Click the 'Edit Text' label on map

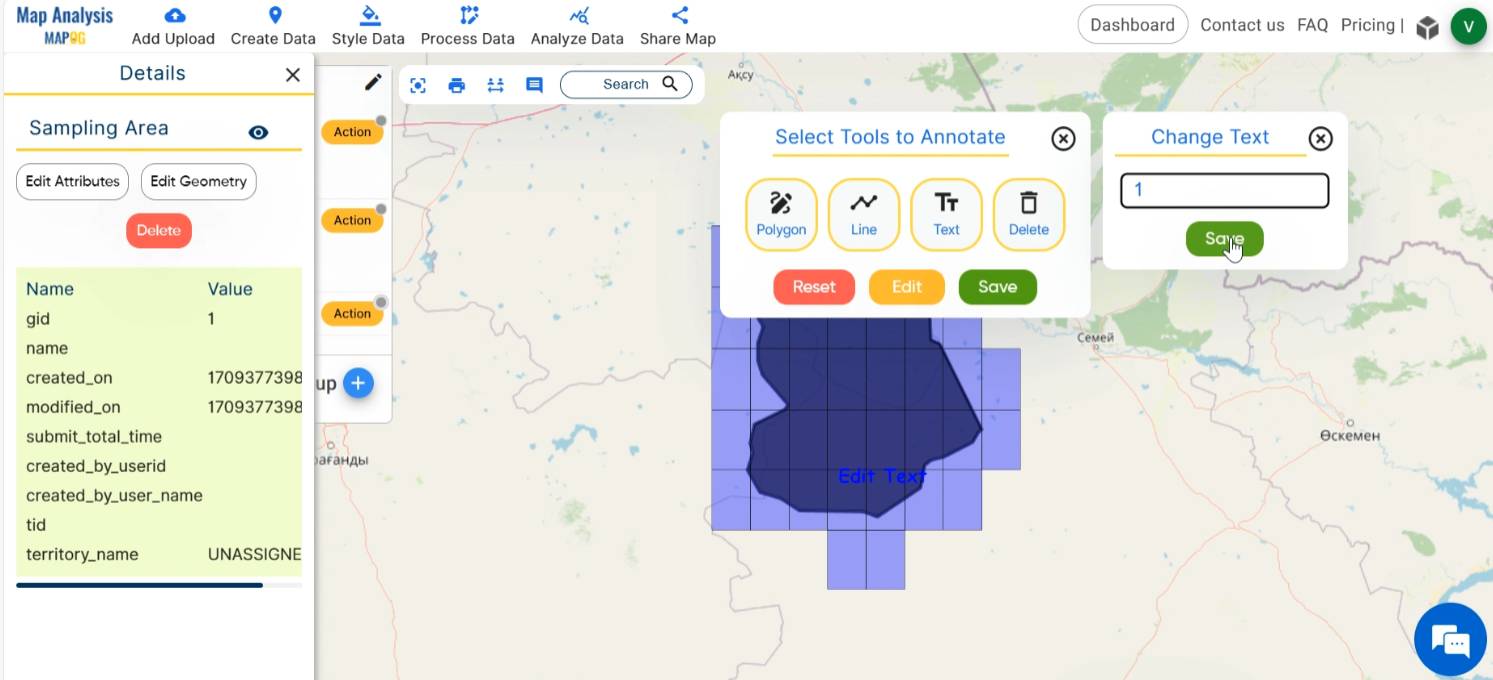[882, 476]
